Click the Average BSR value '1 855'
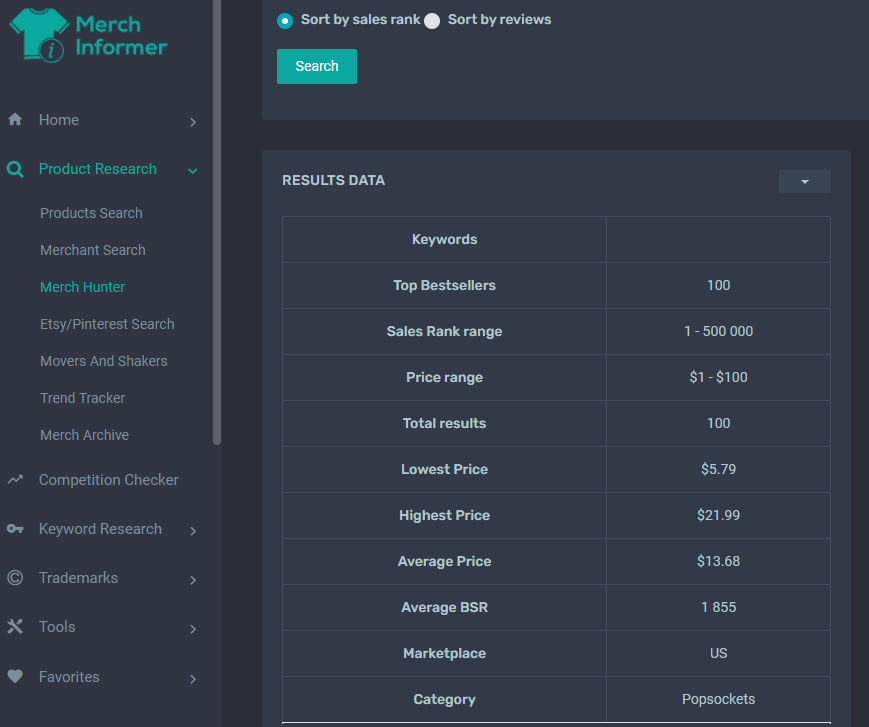Viewport: 869px width, 727px height. click(718, 607)
